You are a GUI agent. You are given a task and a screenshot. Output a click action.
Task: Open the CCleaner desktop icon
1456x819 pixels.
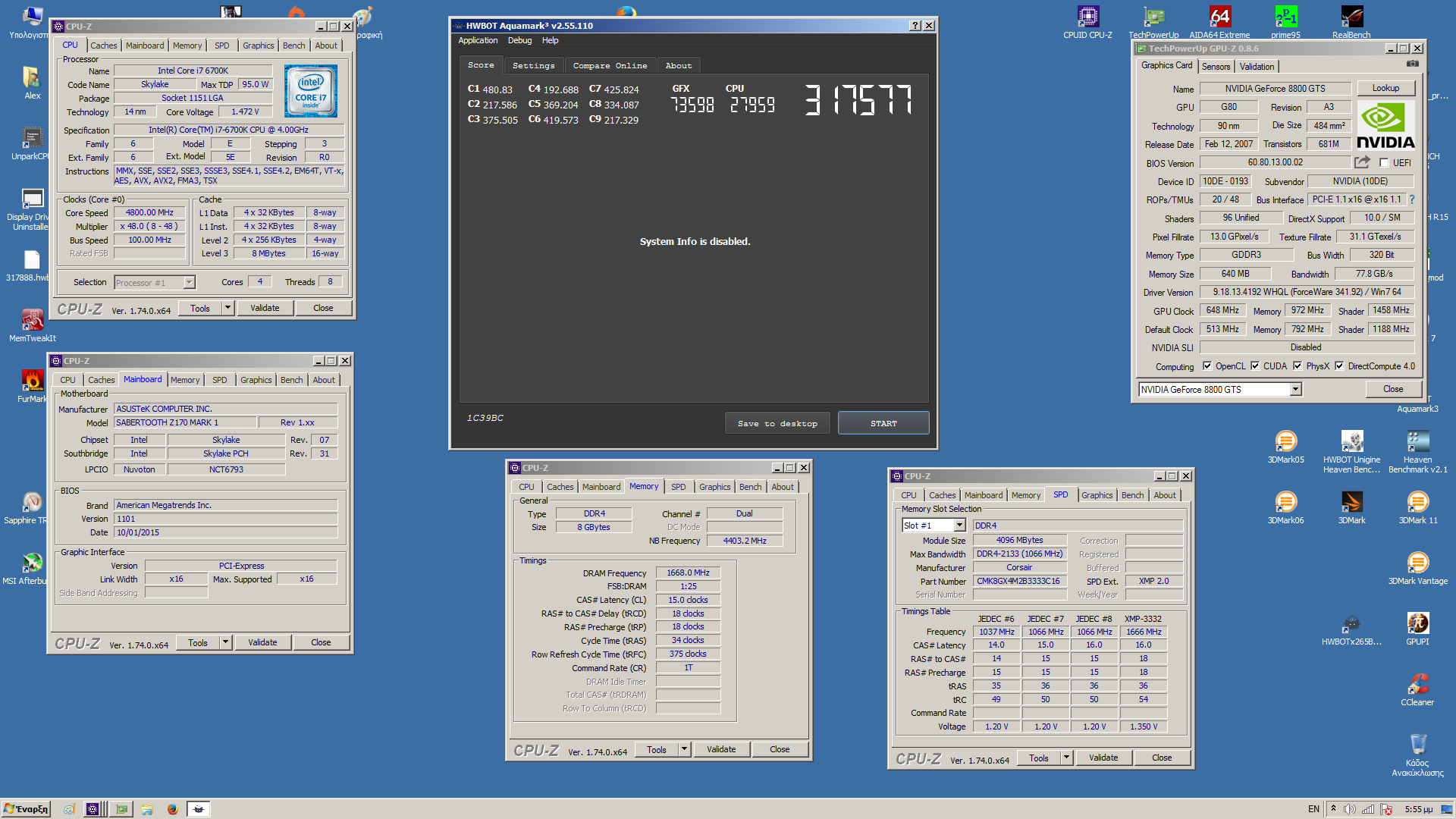[1417, 689]
